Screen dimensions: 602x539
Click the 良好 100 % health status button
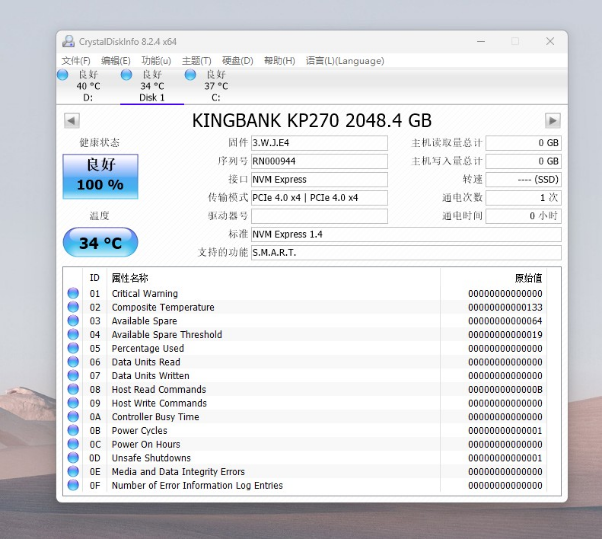100,177
